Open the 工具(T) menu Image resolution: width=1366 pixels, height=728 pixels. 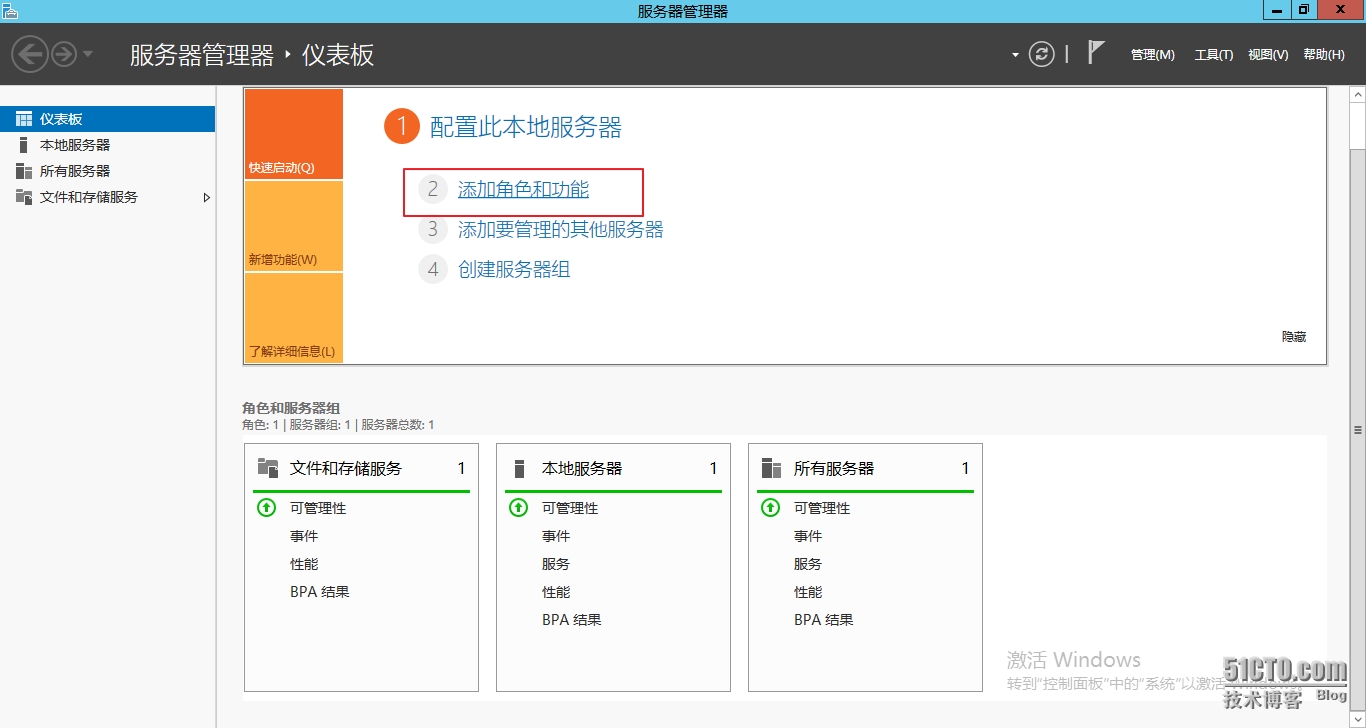[x=1213, y=55]
